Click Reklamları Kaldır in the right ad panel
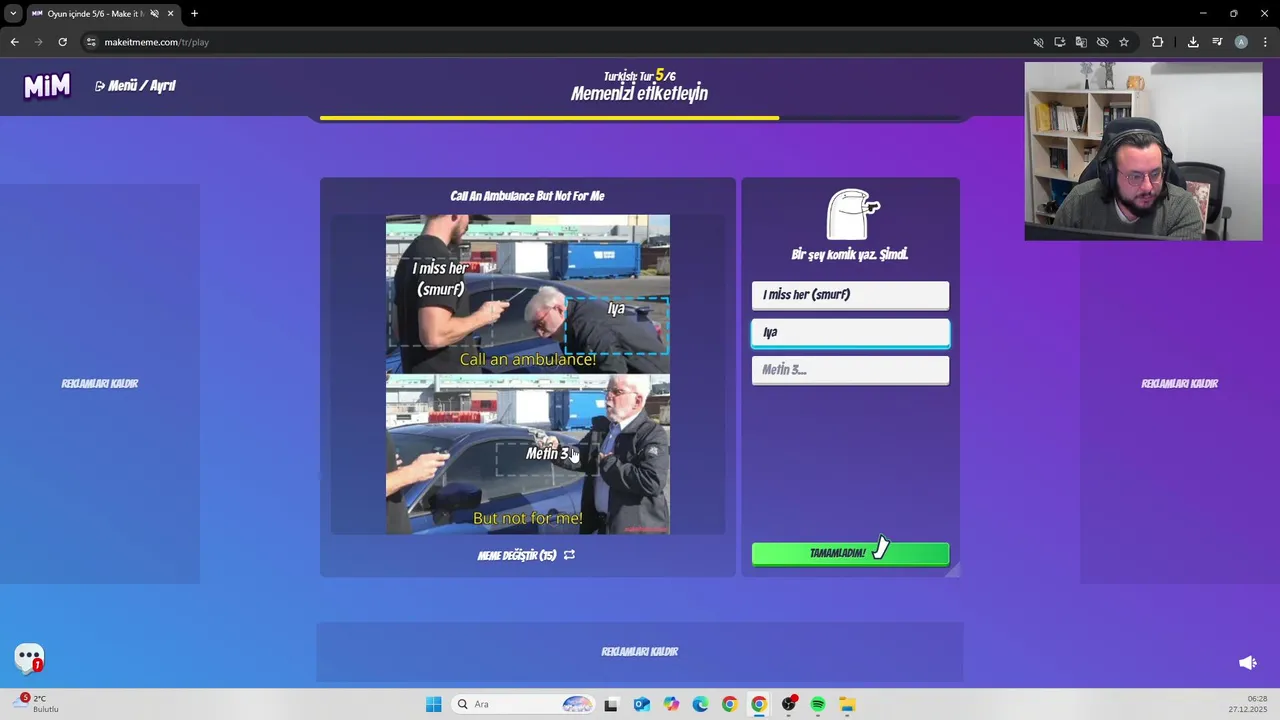Viewport: 1280px width, 720px height. click(x=1180, y=384)
